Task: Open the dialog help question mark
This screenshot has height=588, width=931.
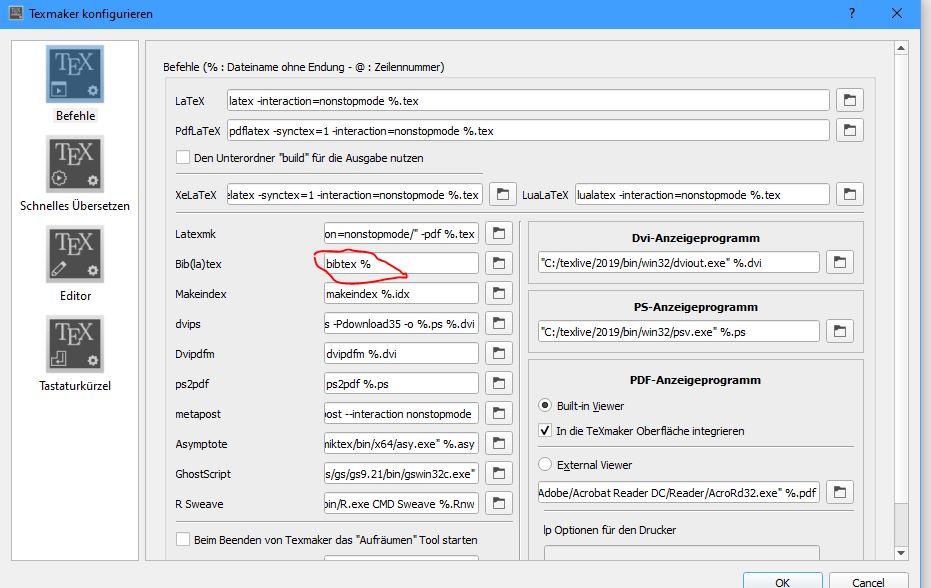Action: coord(851,13)
